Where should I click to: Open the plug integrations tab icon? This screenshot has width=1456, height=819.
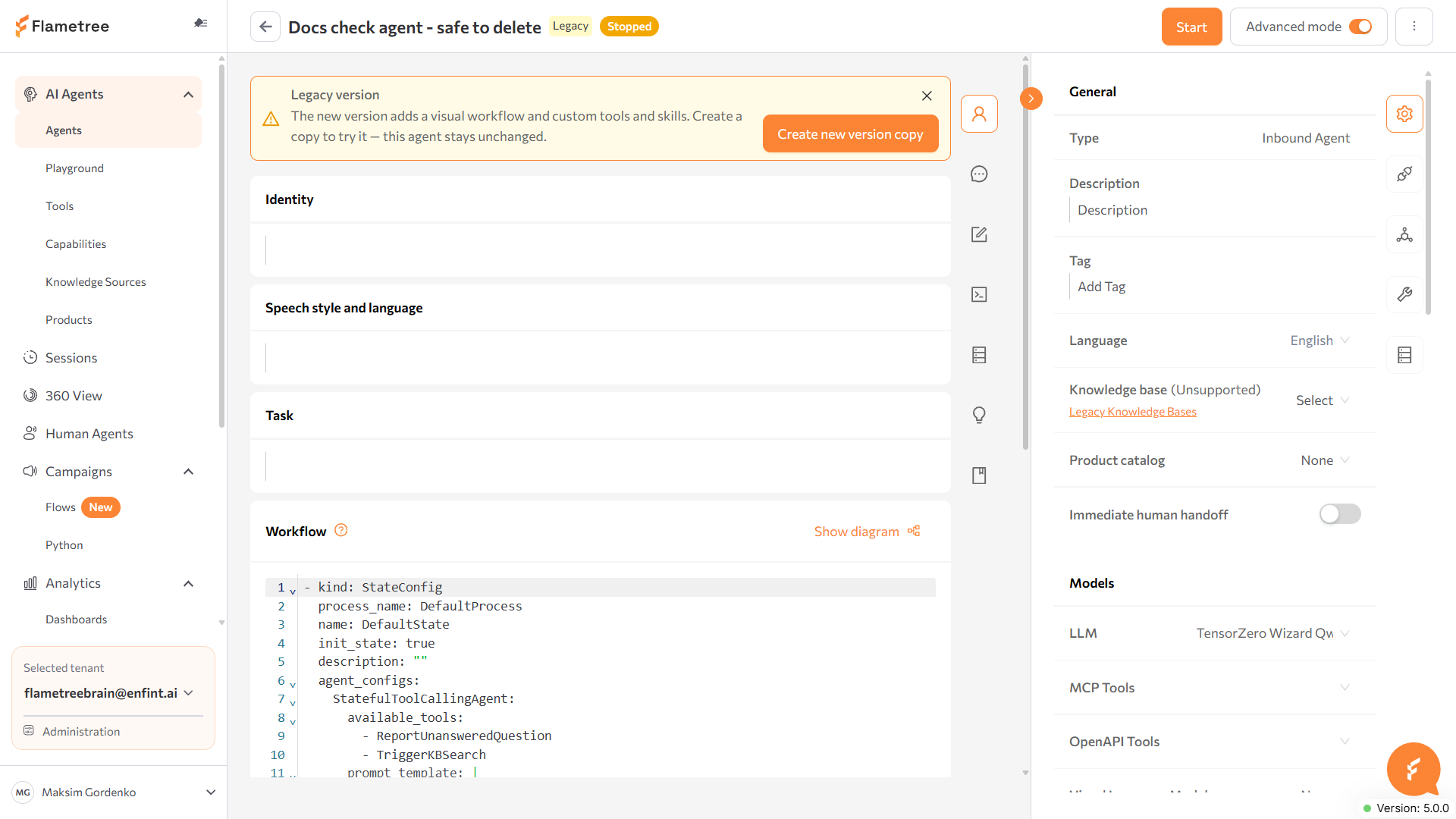point(1404,174)
